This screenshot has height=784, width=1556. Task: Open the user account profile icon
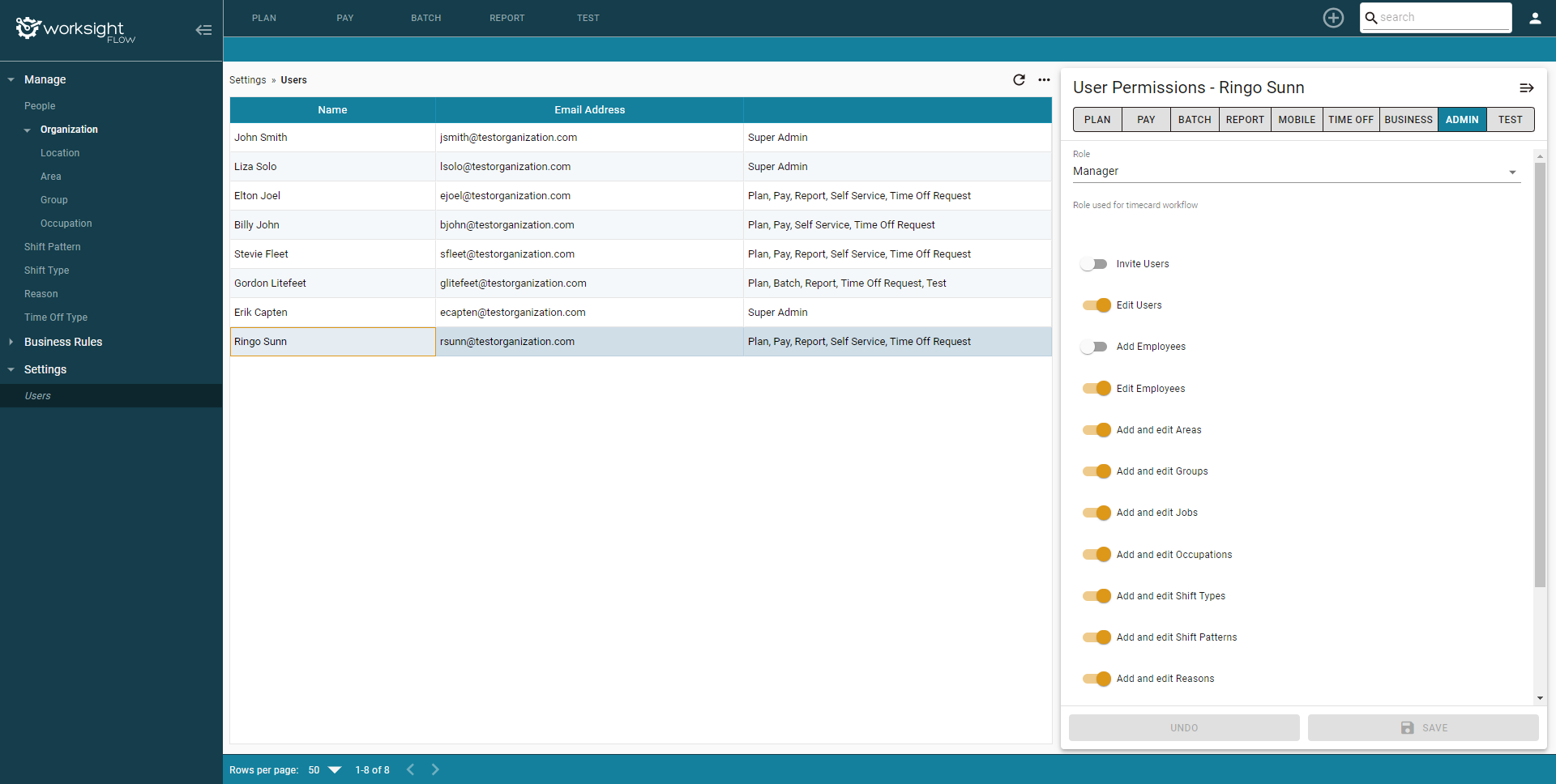click(1536, 17)
